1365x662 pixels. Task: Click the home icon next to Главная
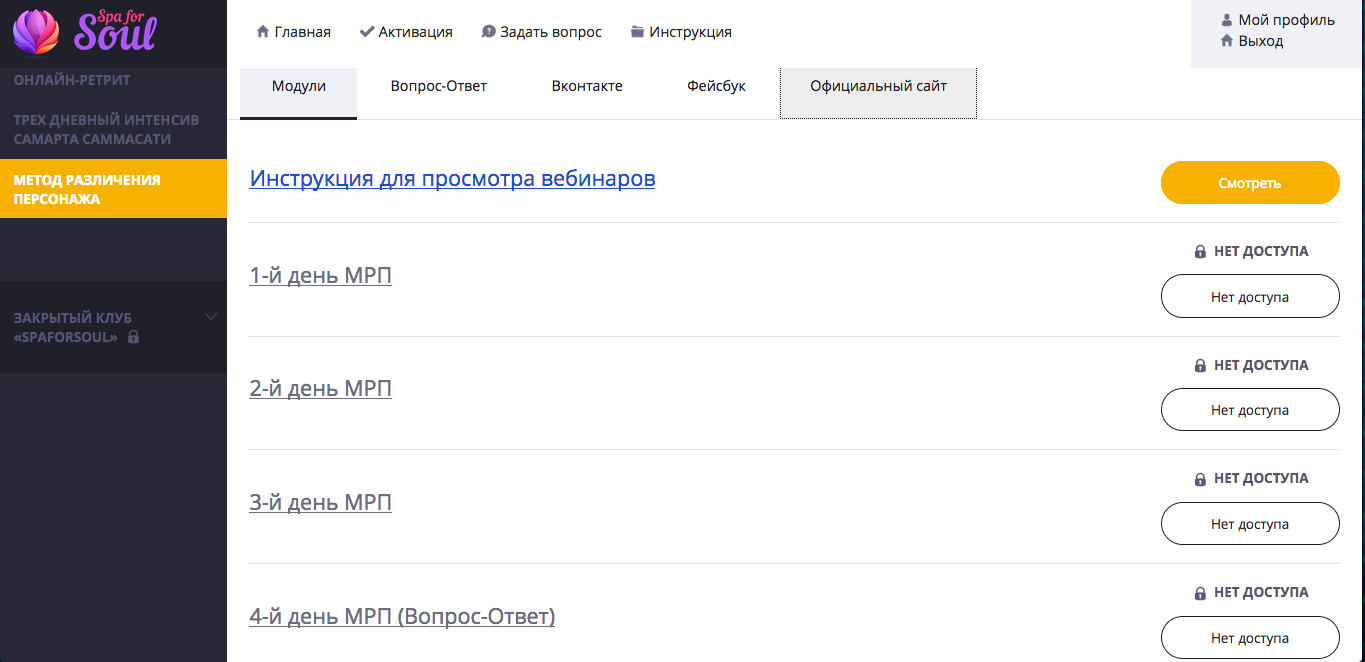tap(263, 32)
